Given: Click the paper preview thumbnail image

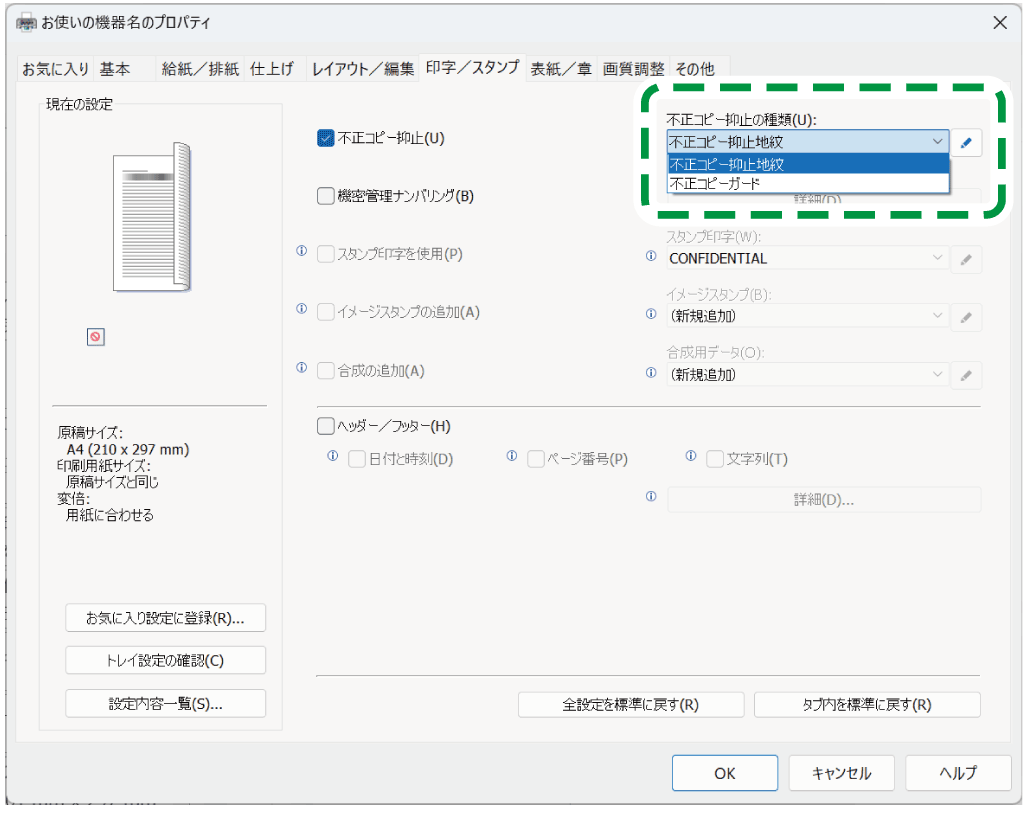Looking at the screenshot, I should click(151, 218).
